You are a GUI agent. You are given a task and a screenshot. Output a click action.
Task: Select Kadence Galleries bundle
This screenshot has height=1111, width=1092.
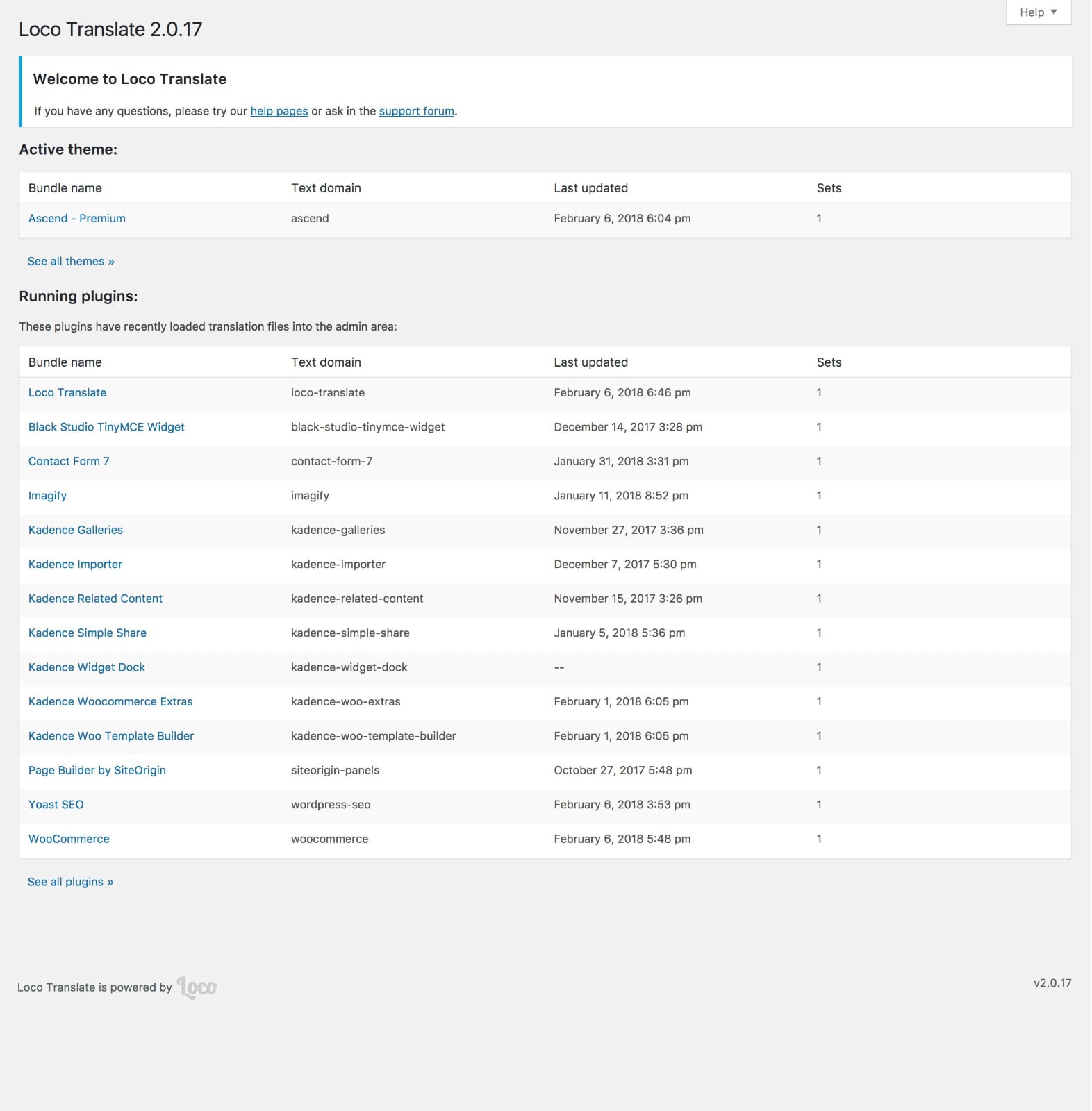pyautogui.click(x=75, y=530)
